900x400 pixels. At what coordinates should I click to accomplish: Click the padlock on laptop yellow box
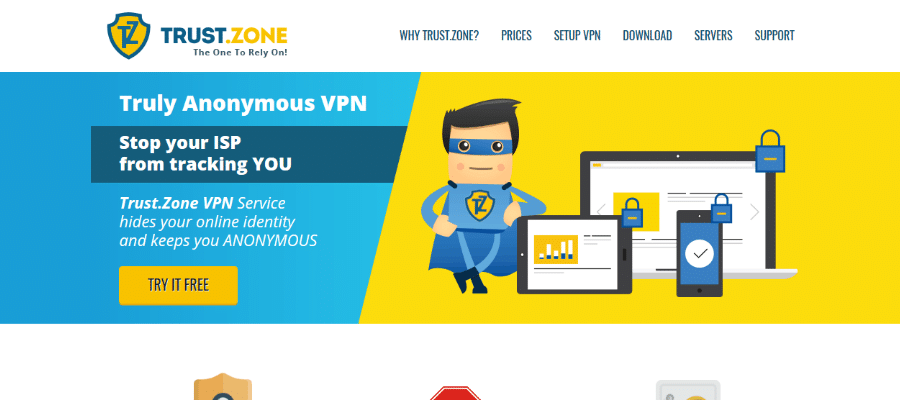(633, 212)
